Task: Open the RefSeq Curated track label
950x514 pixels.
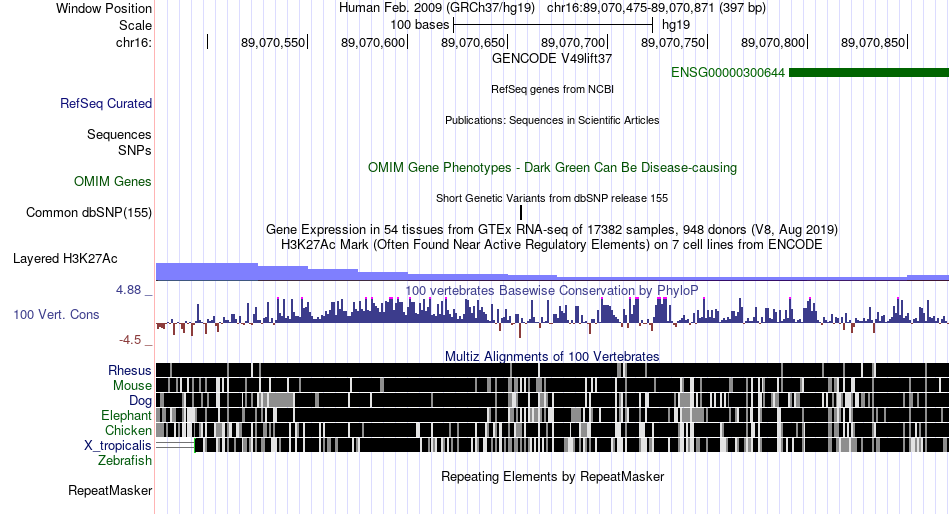Action: pos(106,104)
